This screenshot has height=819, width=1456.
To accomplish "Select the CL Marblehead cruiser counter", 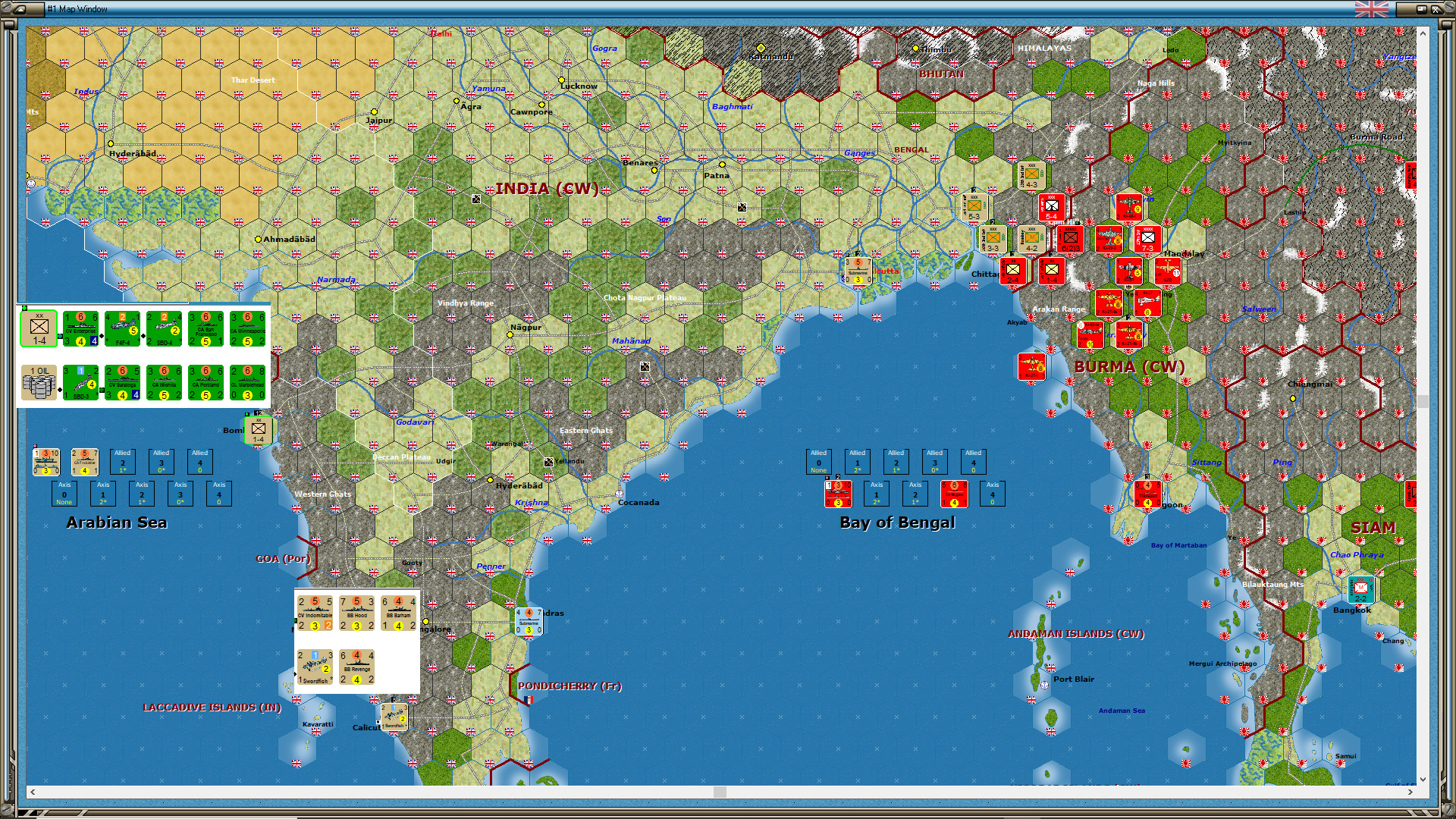I will tap(247, 382).
